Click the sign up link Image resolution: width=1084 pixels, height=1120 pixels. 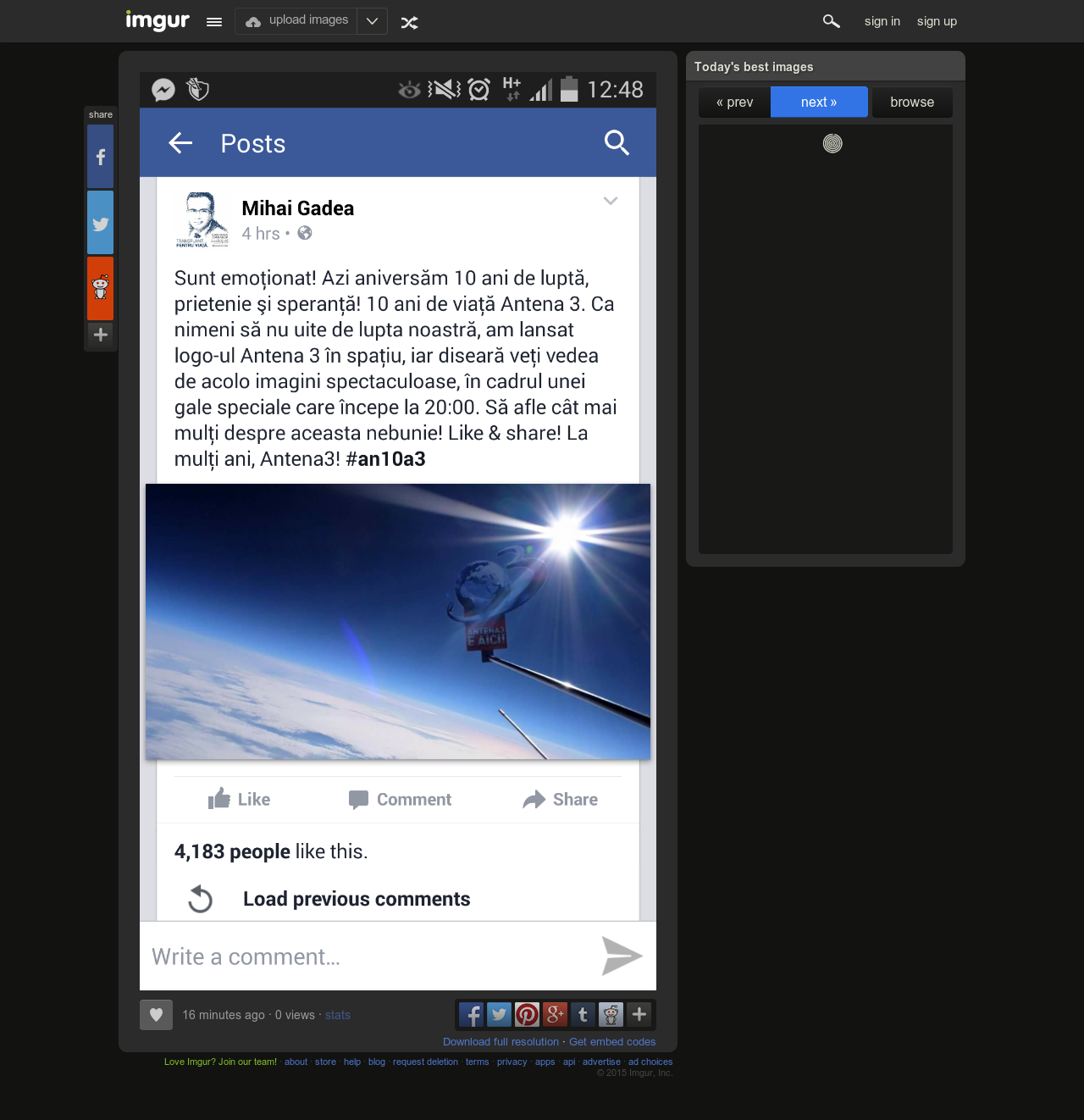937,21
